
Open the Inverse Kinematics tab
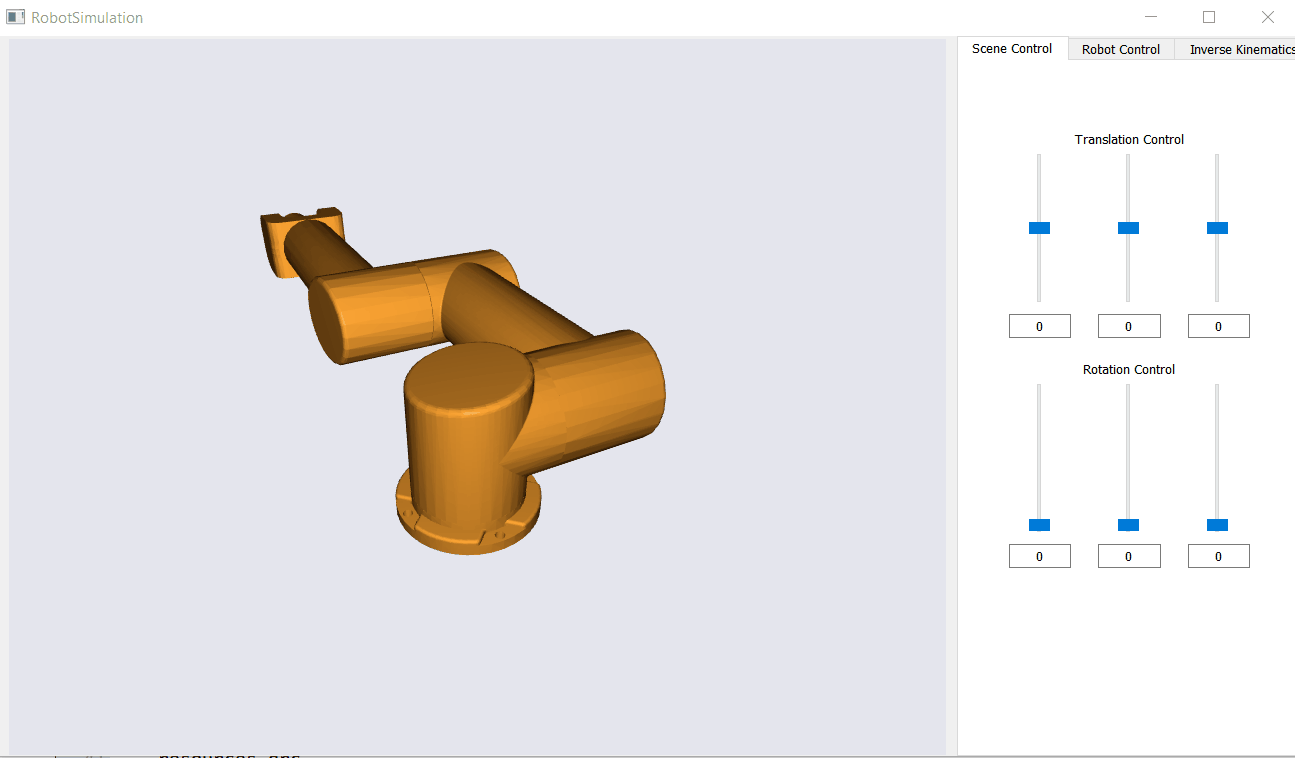point(1236,49)
